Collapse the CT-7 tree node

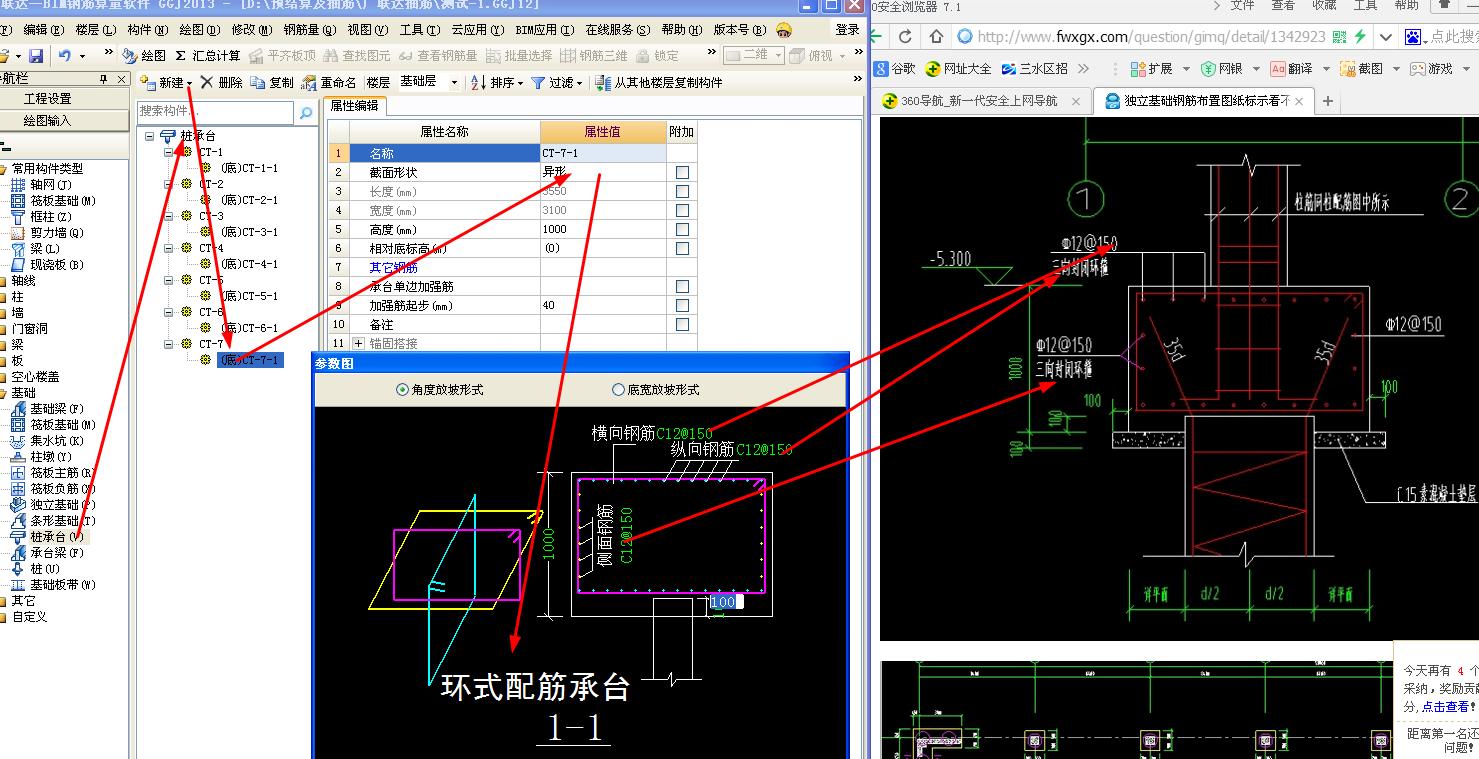(x=169, y=344)
